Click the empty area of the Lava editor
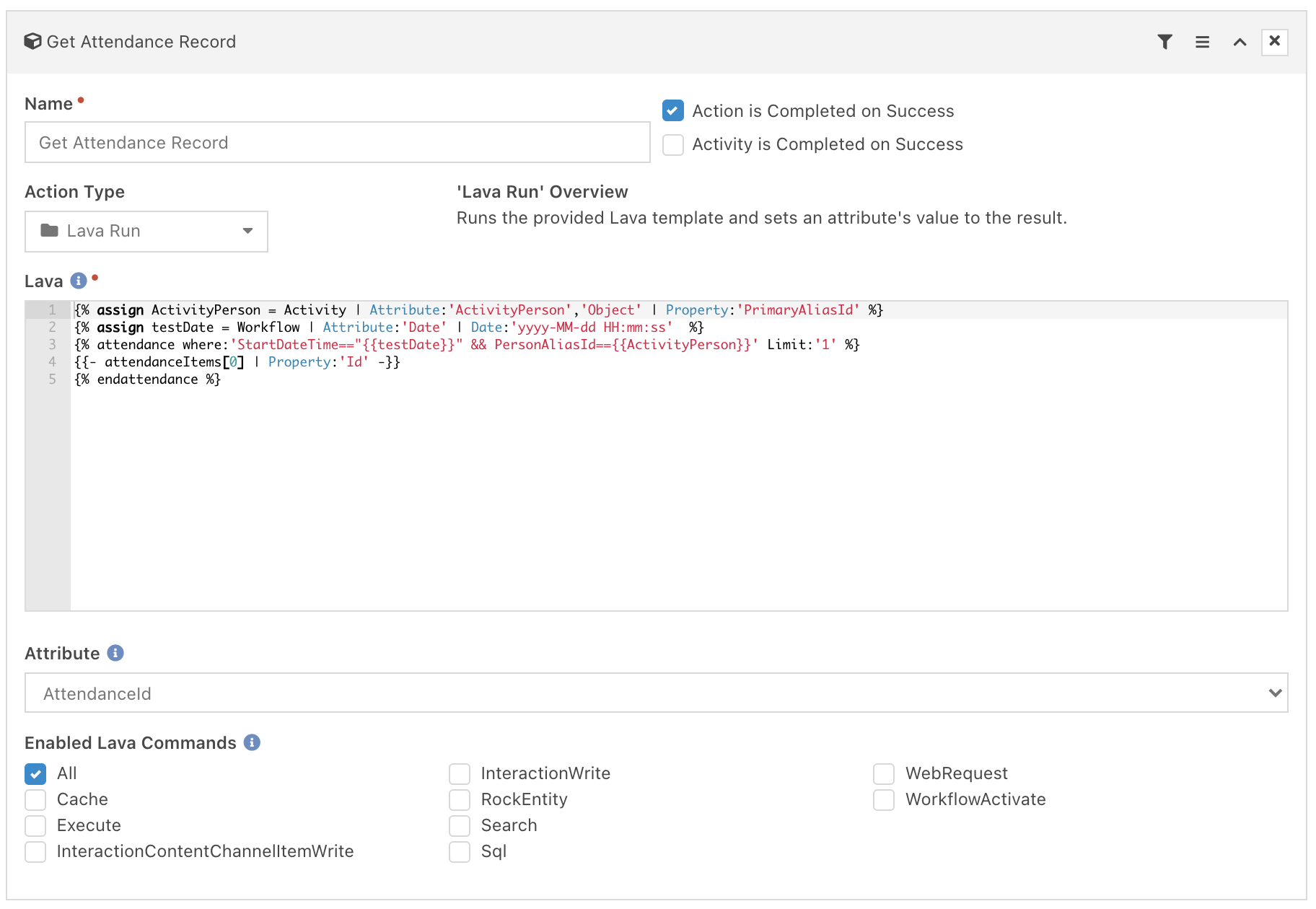Image resolution: width=1316 pixels, height=909 pixels. coord(678,498)
